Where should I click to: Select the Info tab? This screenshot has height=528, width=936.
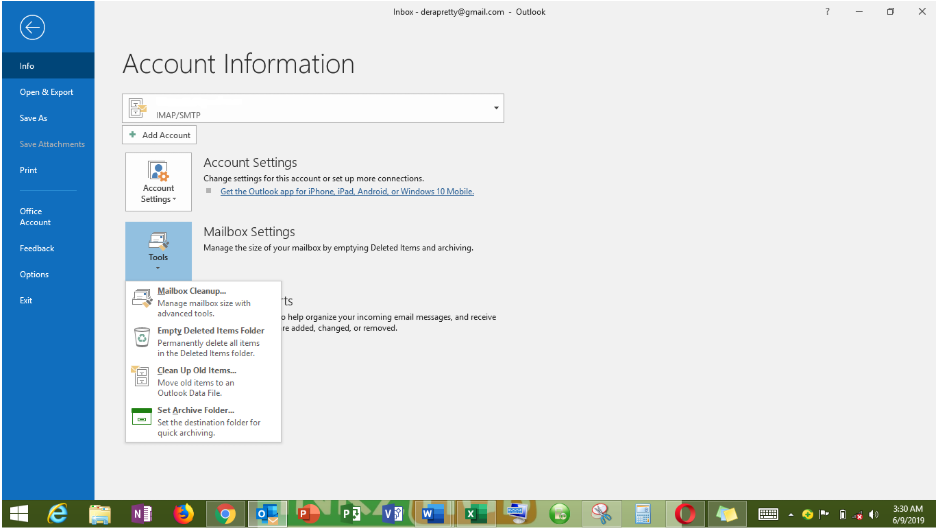(x=48, y=66)
